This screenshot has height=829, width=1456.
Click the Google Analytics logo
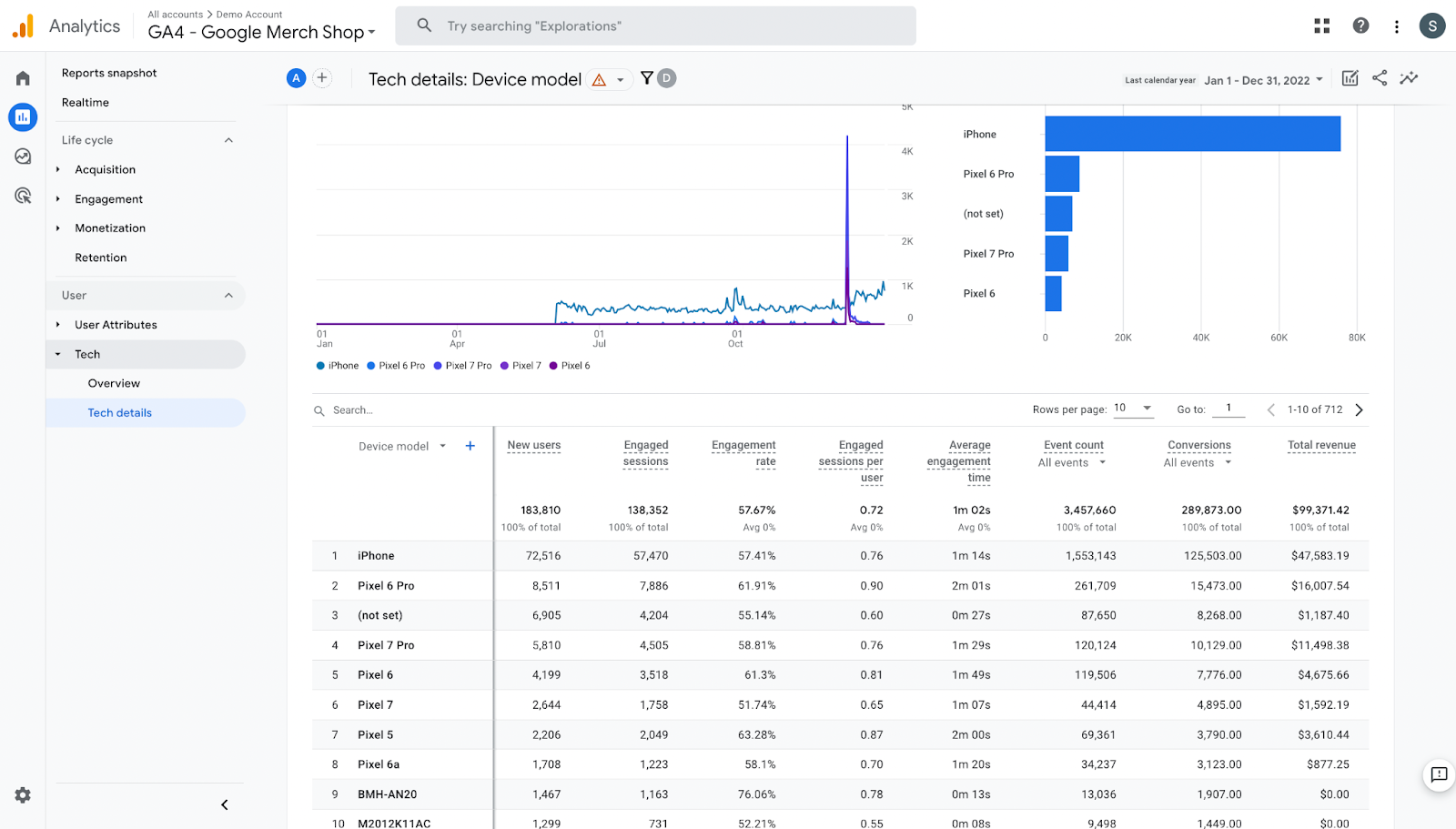(23, 25)
